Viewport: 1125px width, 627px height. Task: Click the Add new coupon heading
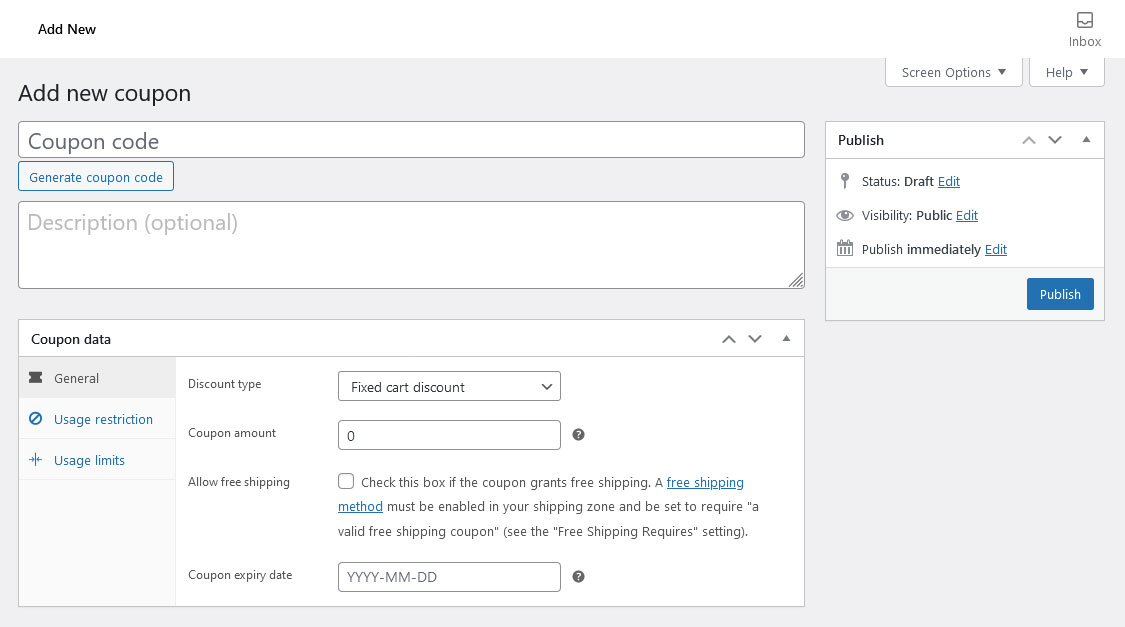[105, 93]
